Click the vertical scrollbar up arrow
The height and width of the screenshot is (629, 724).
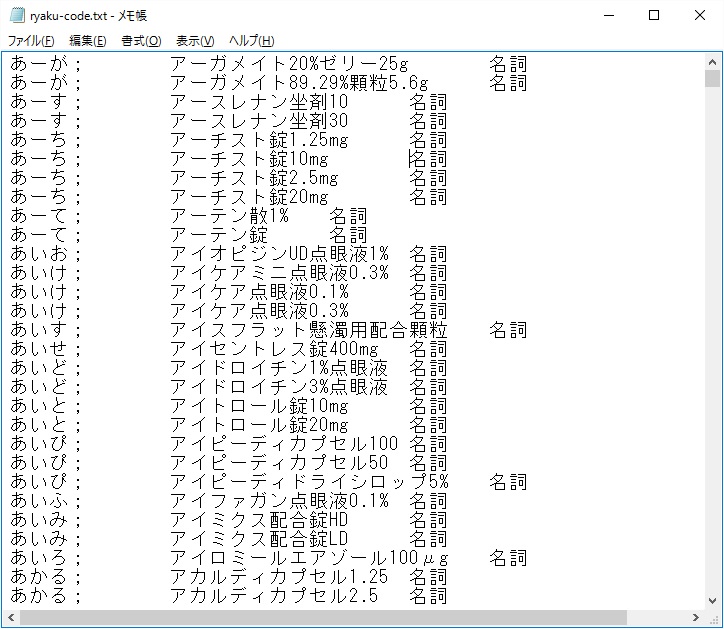(712, 61)
